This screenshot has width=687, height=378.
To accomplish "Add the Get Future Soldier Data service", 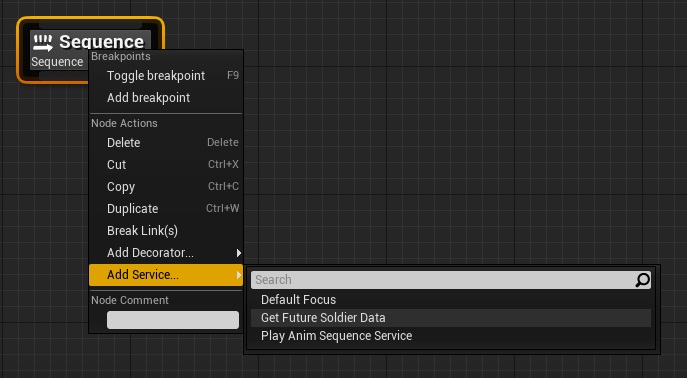I will pyautogui.click(x=451, y=318).
